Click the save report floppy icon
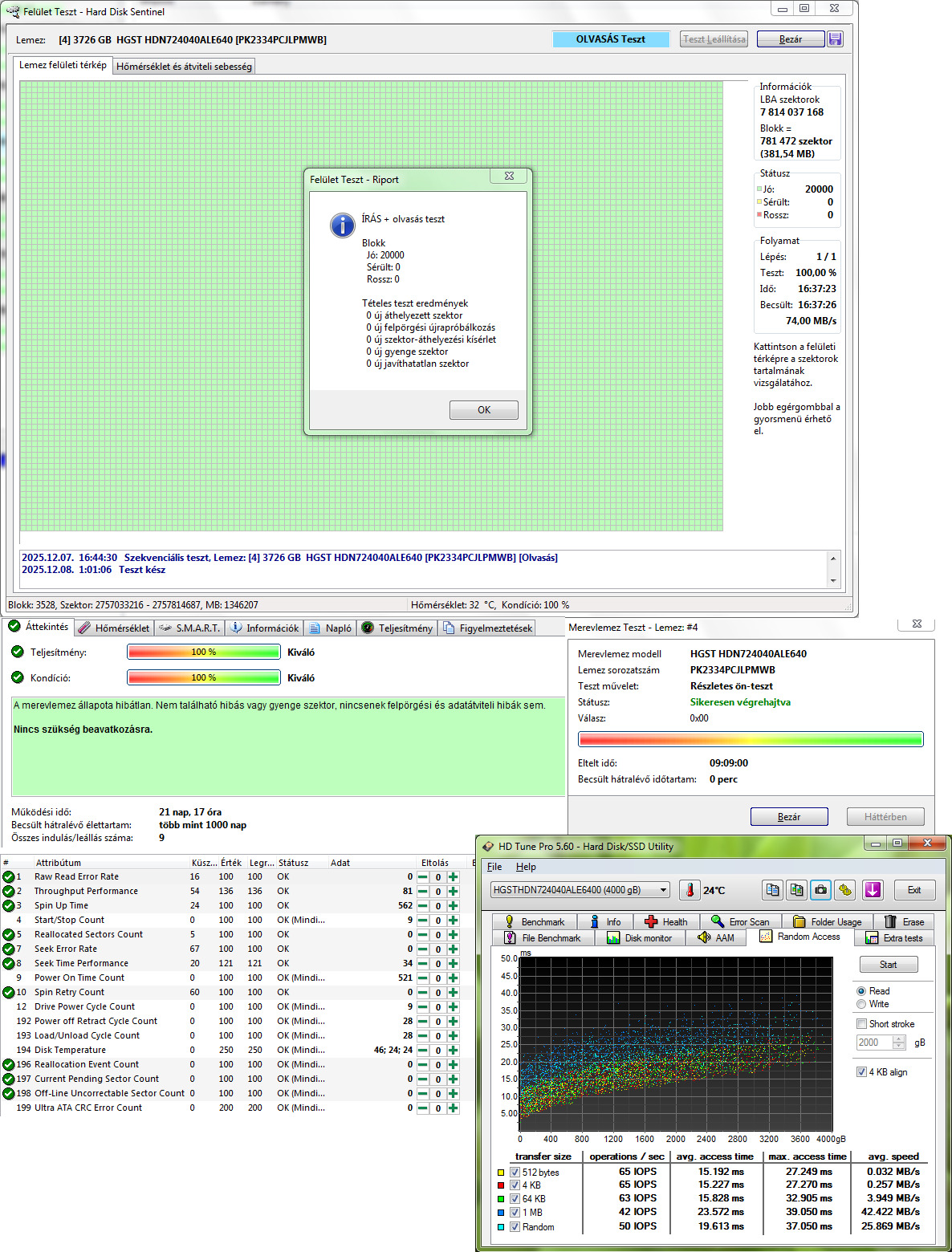 click(x=835, y=39)
